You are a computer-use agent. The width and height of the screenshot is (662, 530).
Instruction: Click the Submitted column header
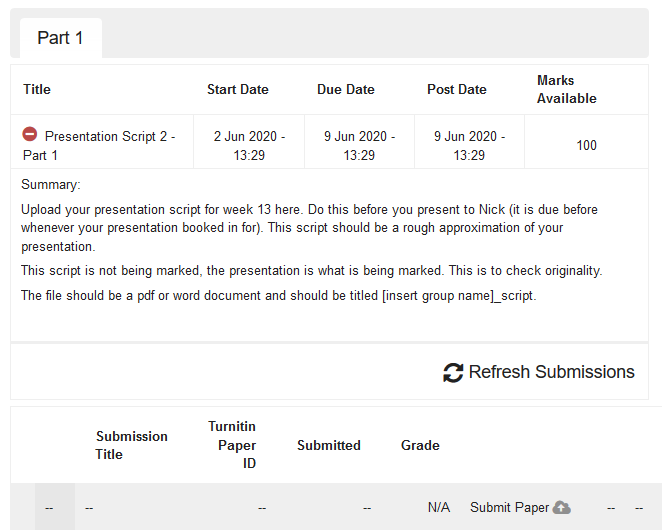coord(328,445)
